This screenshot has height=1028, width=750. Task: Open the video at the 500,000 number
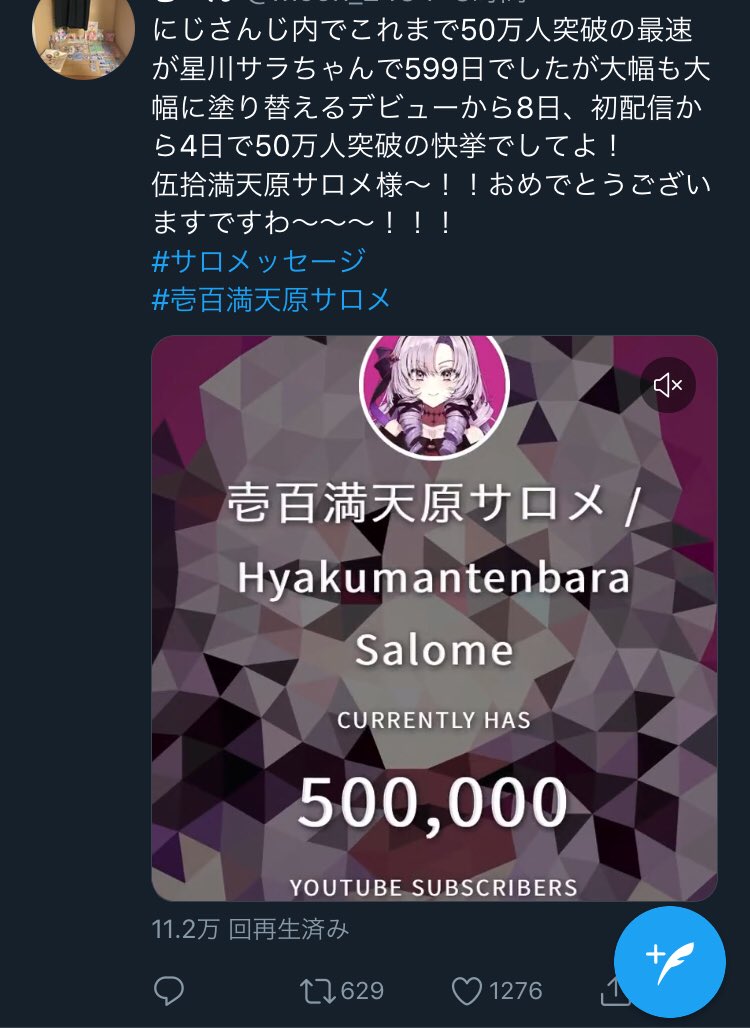[433, 802]
